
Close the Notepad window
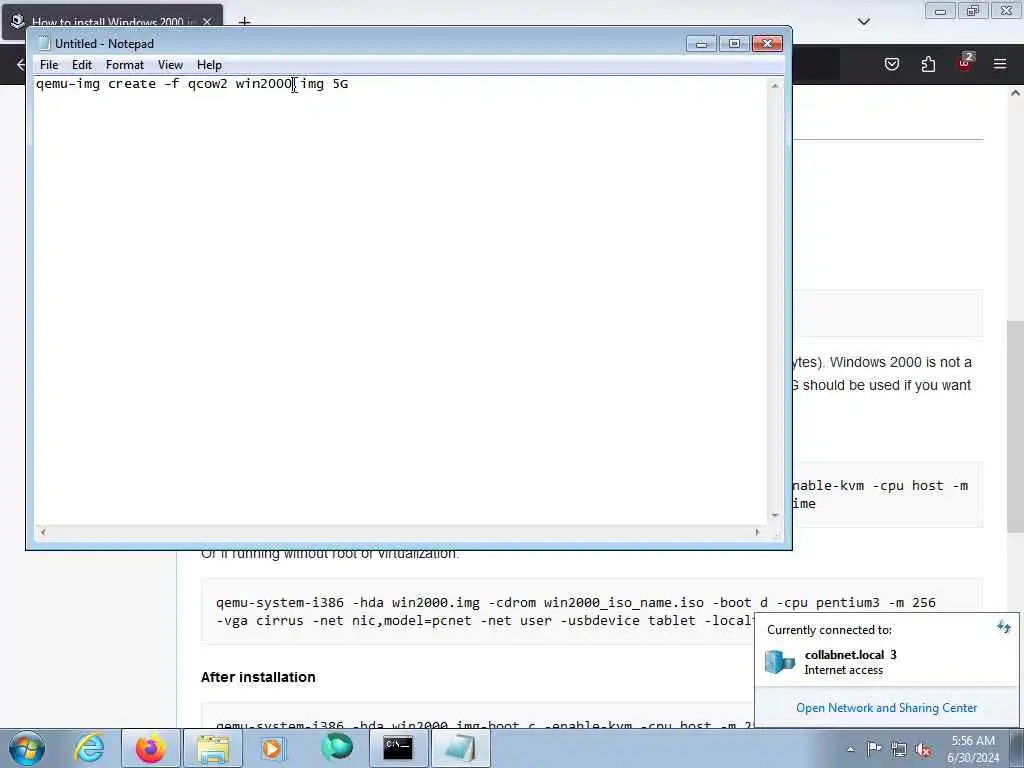767,44
